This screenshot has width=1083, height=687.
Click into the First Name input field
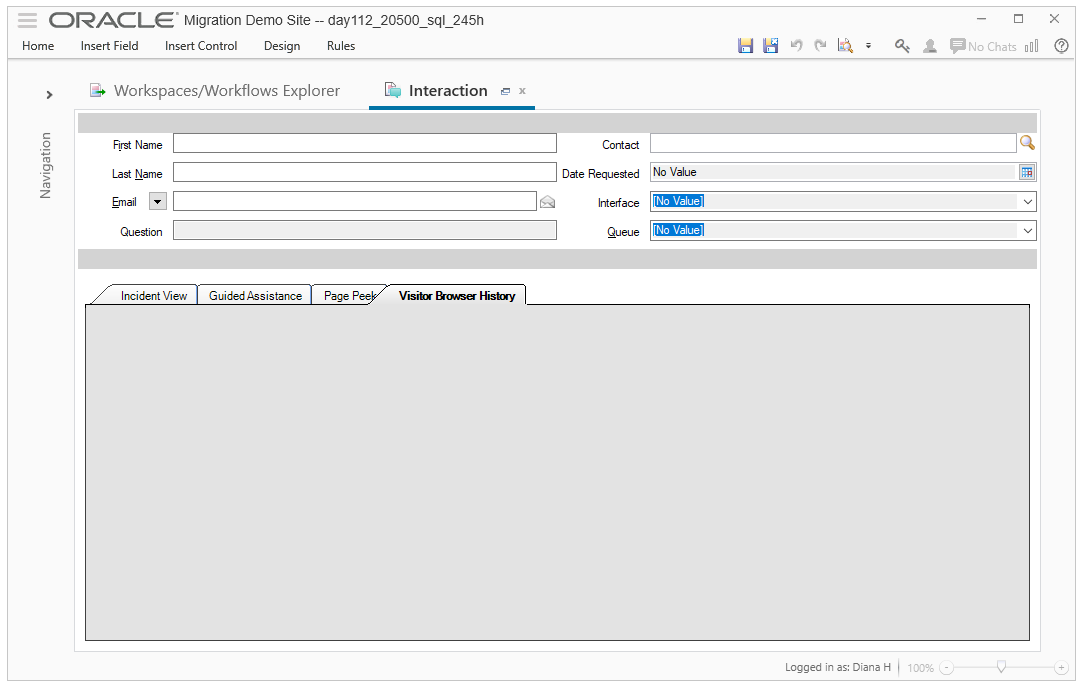click(364, 144)
